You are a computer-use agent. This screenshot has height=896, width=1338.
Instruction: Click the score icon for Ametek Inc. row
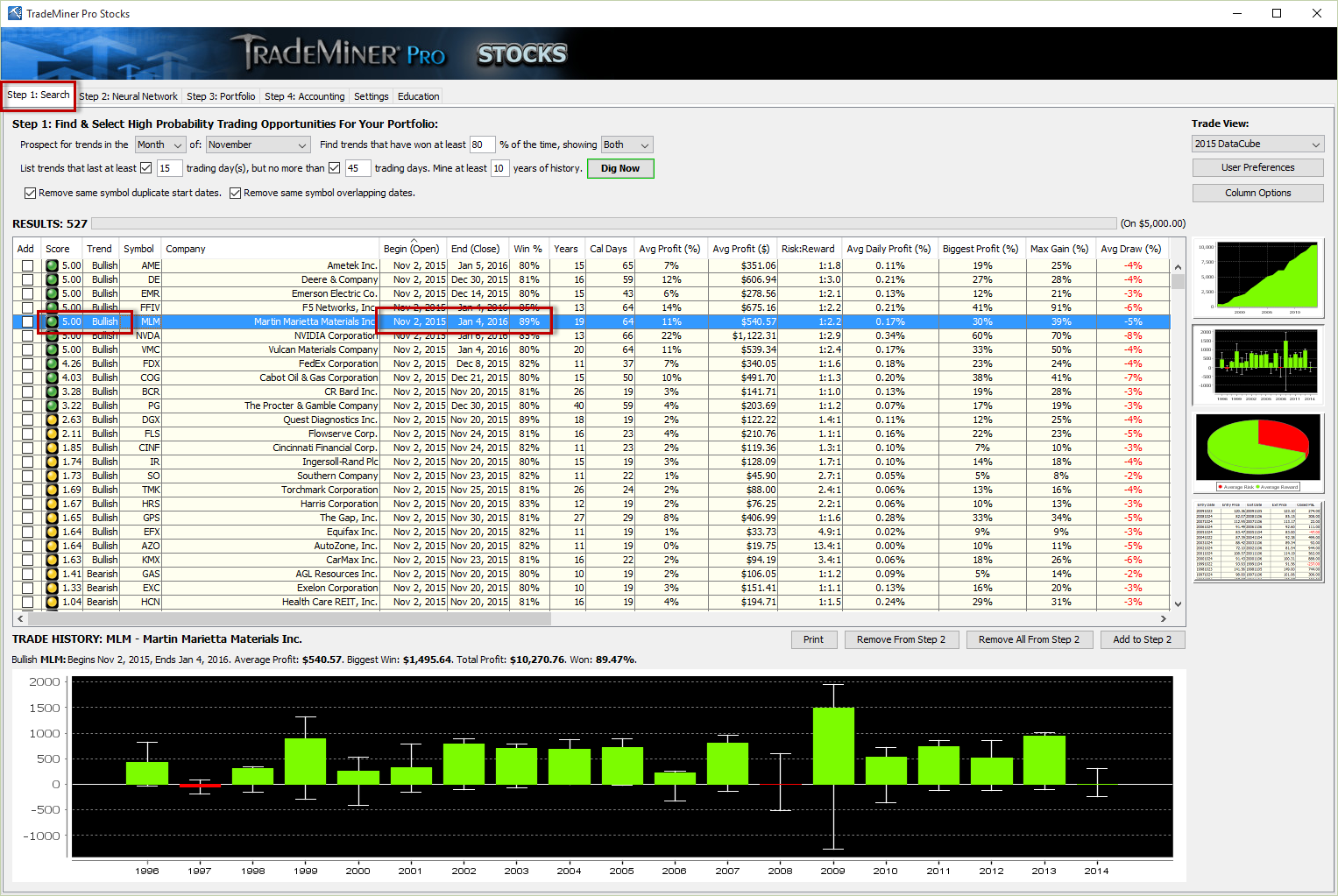coord(52,265)
